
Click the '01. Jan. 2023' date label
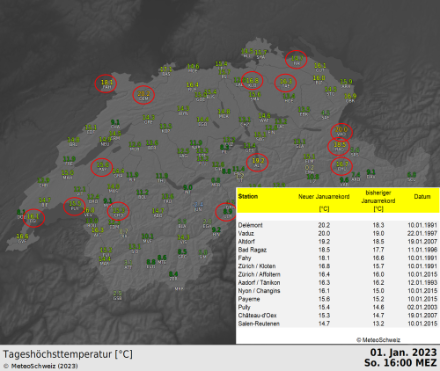pos(403,352)
